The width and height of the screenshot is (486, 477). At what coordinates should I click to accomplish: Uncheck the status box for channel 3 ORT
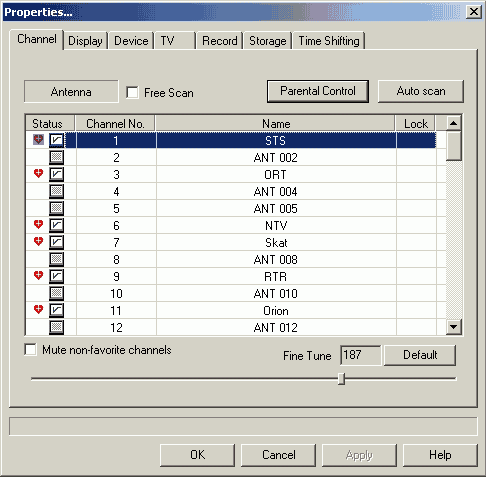coord(56,174)
